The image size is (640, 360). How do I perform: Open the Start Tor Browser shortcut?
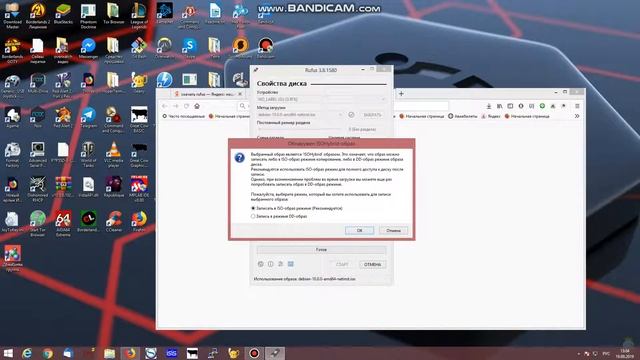click(38, 223)
